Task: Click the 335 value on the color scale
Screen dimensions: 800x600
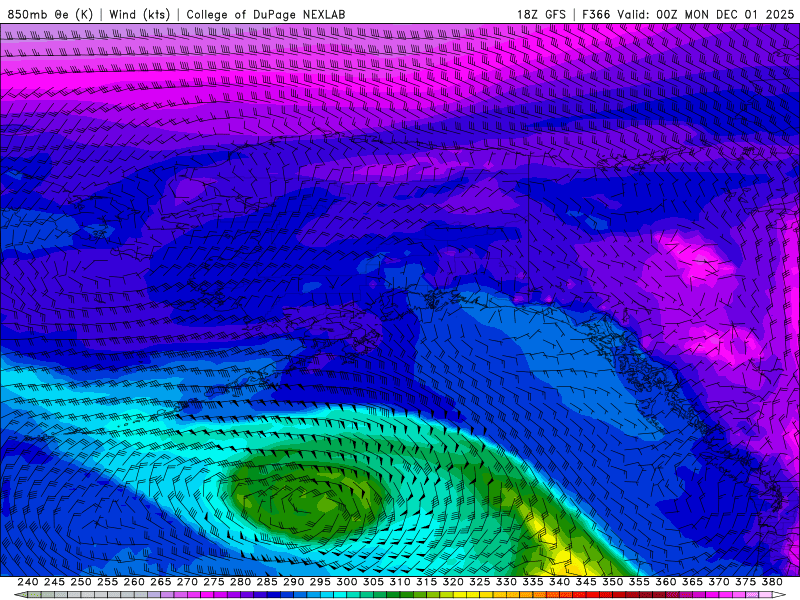Action: pyautogui.click(x=533, y=582)
